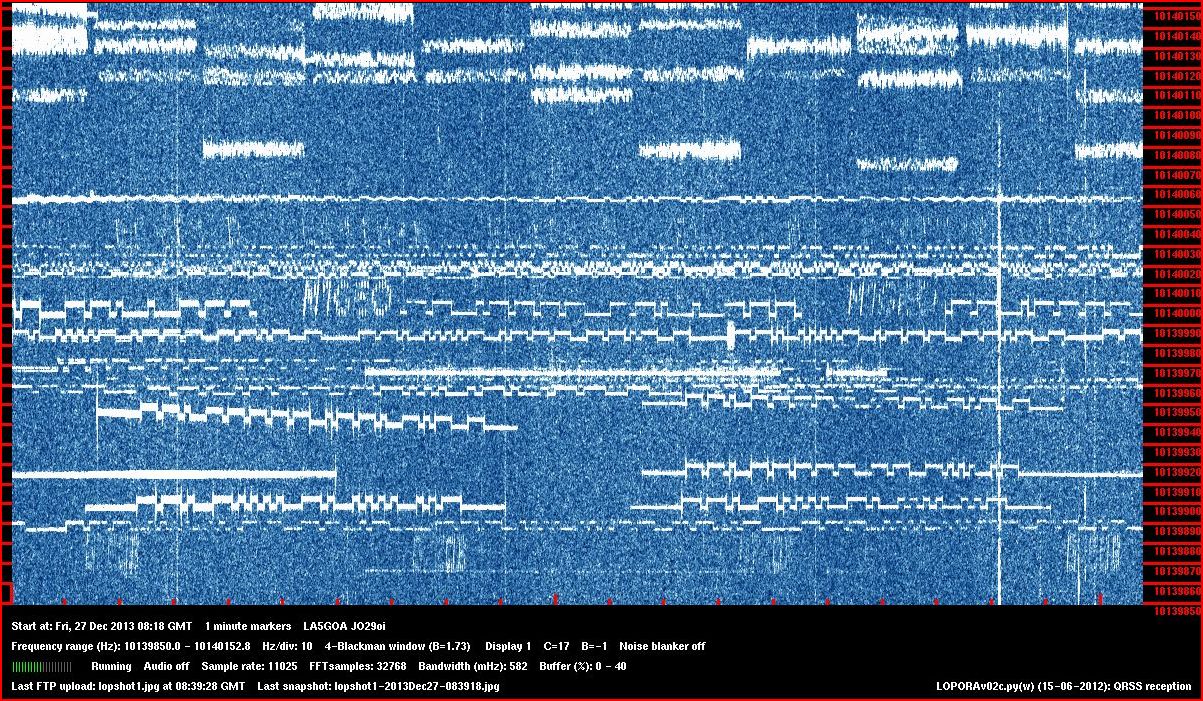
Task: Select the Hz/div: 10 setting
Action: coord(287,646)
